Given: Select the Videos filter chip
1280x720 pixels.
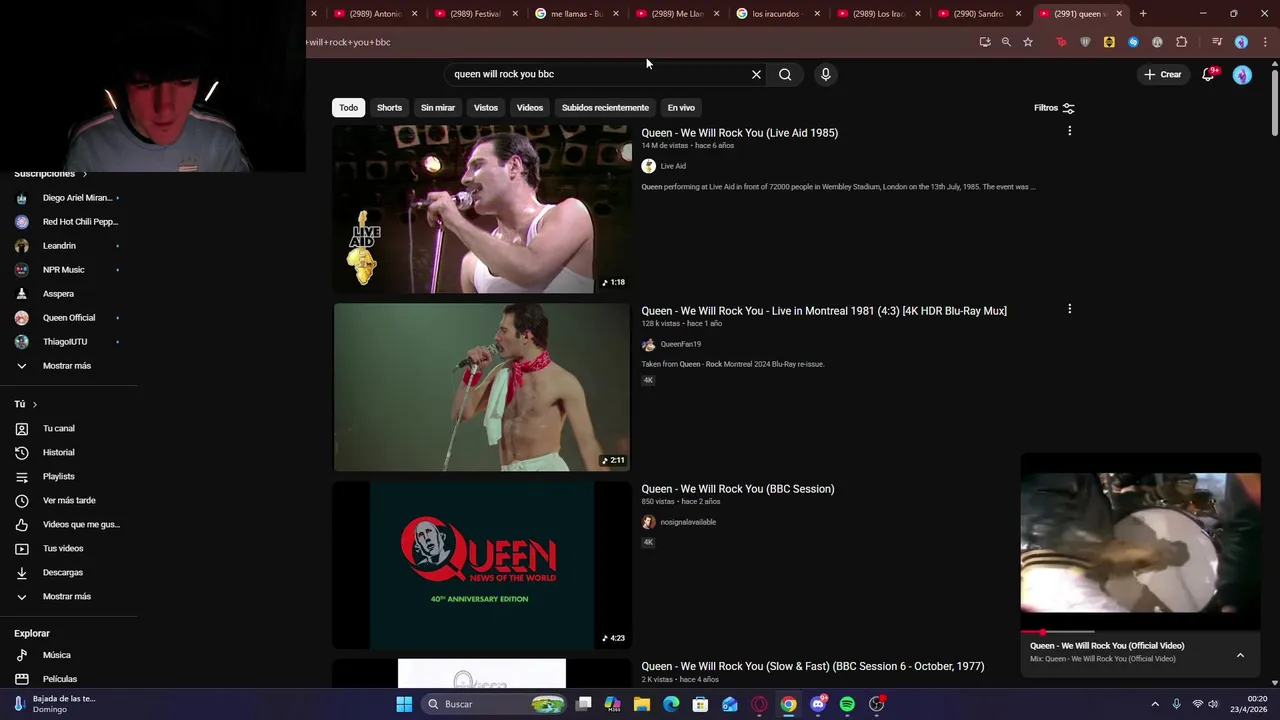Looking at the screenshot, I should pos(530,108).
